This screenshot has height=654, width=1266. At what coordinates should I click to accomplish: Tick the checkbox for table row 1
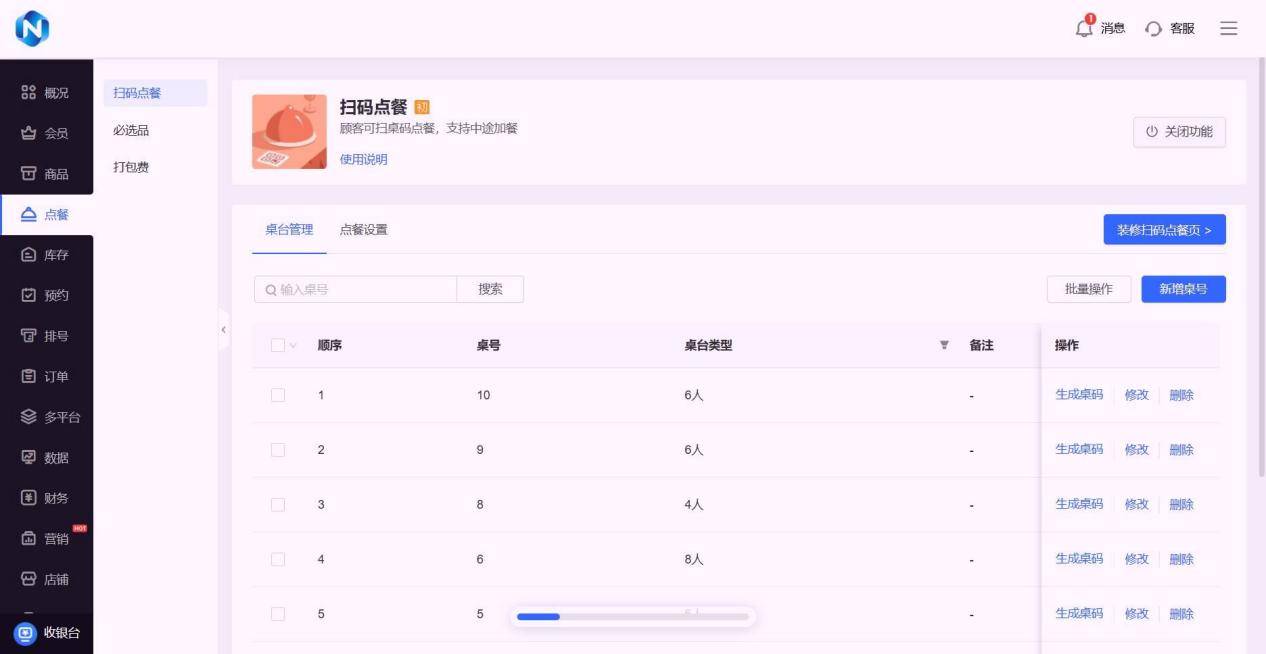point(278,395)
